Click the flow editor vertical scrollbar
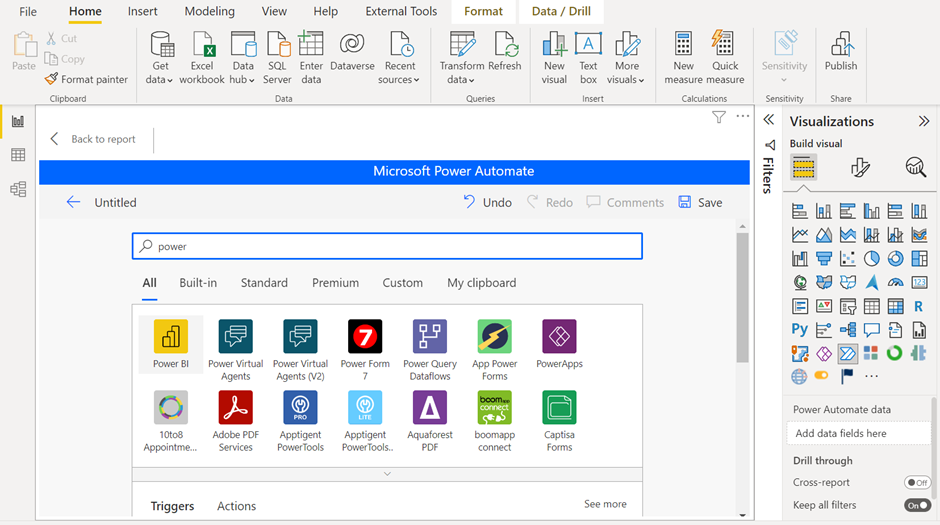 click(742, 298)
